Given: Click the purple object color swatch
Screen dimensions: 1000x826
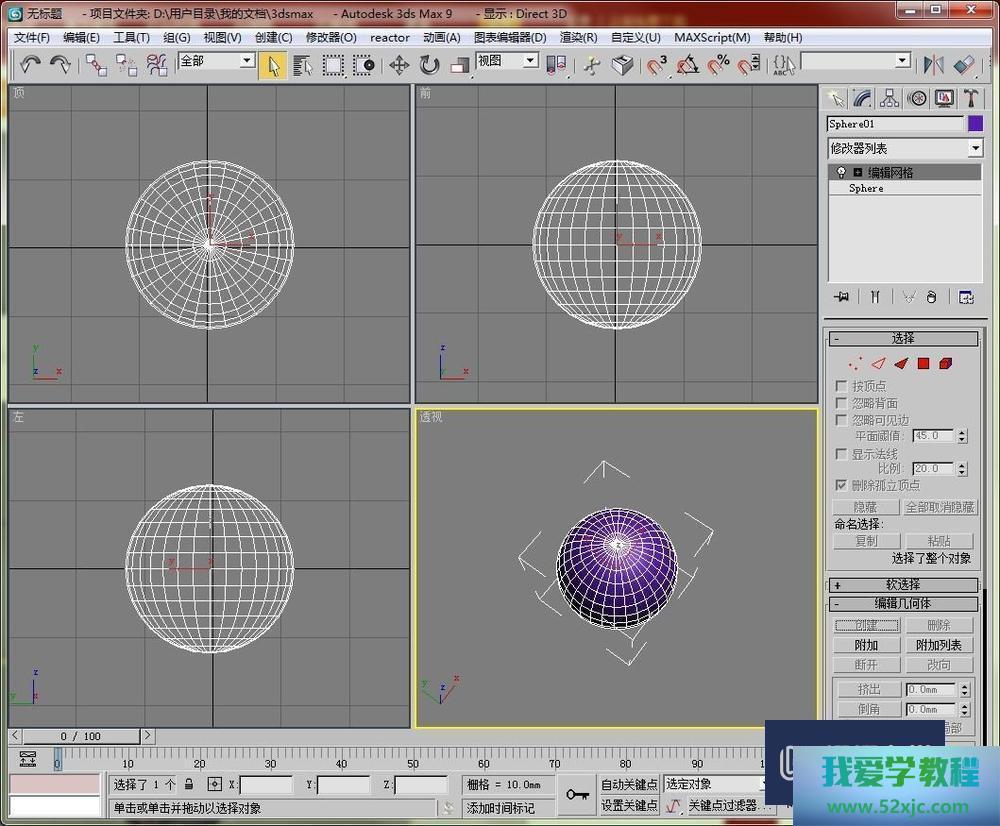Looking at the screenshot, I should [x=975, y=124].
